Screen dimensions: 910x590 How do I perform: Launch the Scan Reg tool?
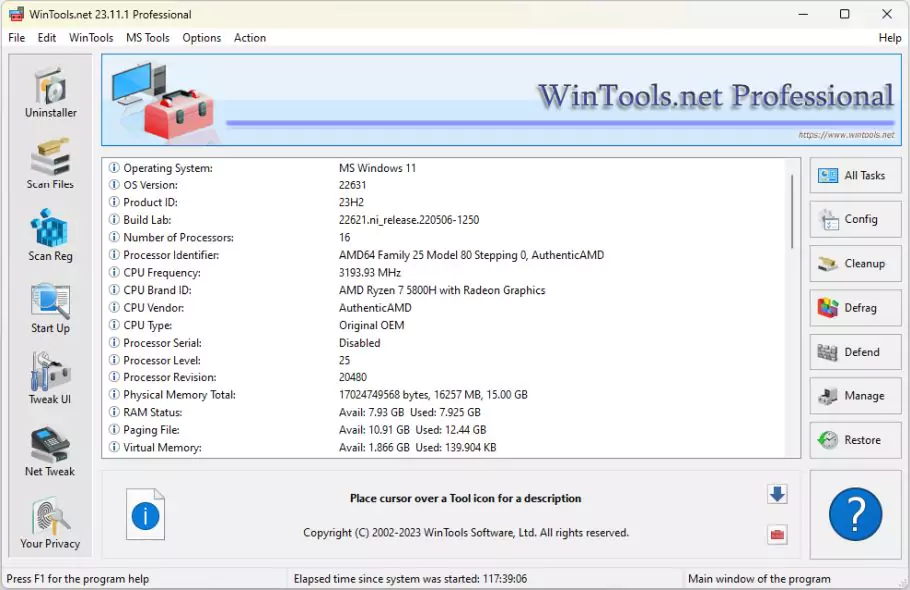(50, 234)
